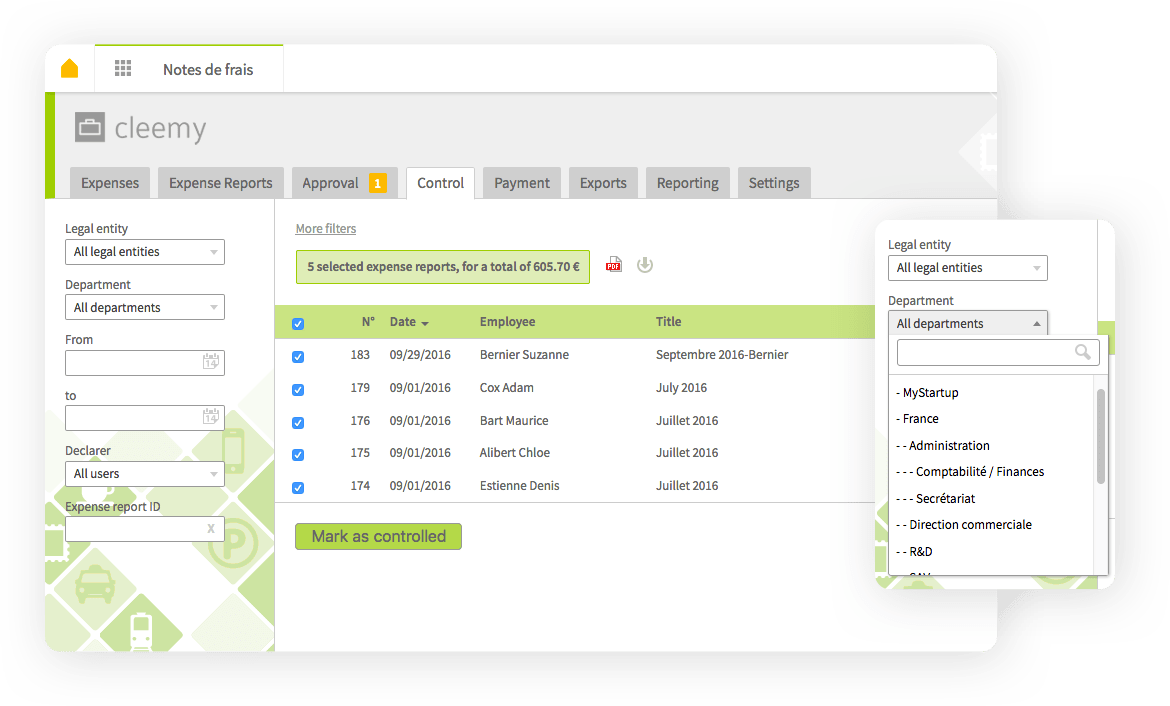This screenshot has height=706, width=1170.
Task: Sort by Date column arrow
Action: click(x=425, y=323)
